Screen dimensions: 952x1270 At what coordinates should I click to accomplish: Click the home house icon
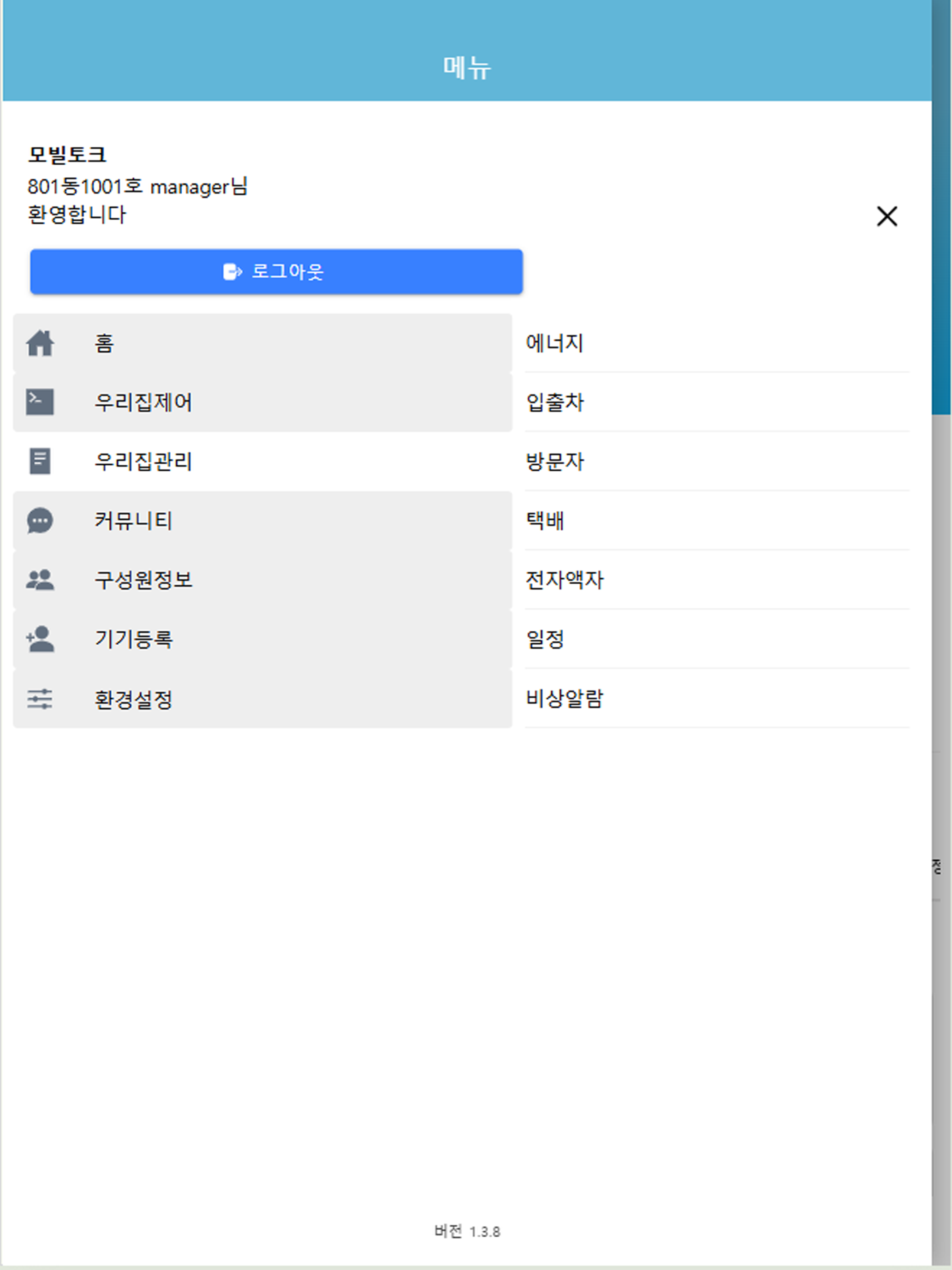point(40,343)
